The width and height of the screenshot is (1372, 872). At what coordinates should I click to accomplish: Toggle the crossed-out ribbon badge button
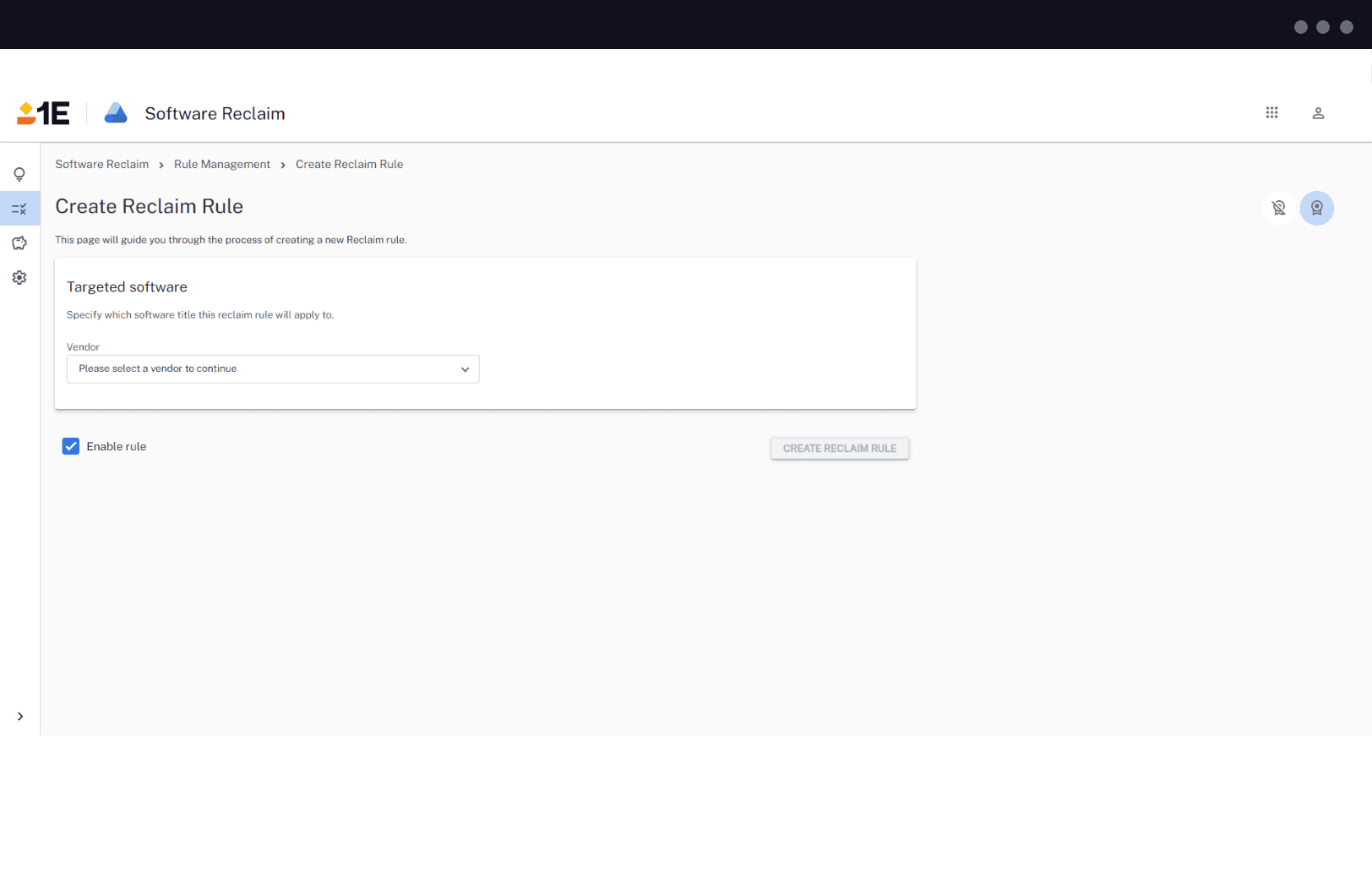click(x=1278, y=208)
